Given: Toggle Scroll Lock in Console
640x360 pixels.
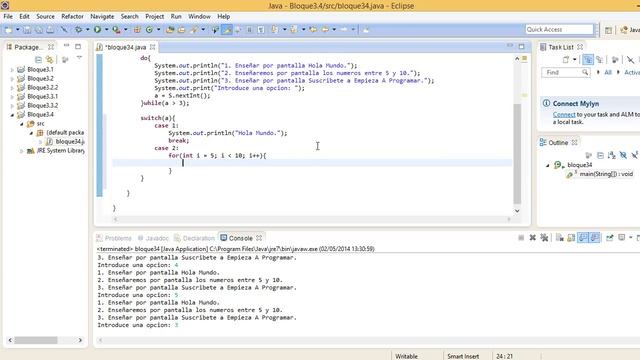Looking at the screenshot, I should pos(571,238).
